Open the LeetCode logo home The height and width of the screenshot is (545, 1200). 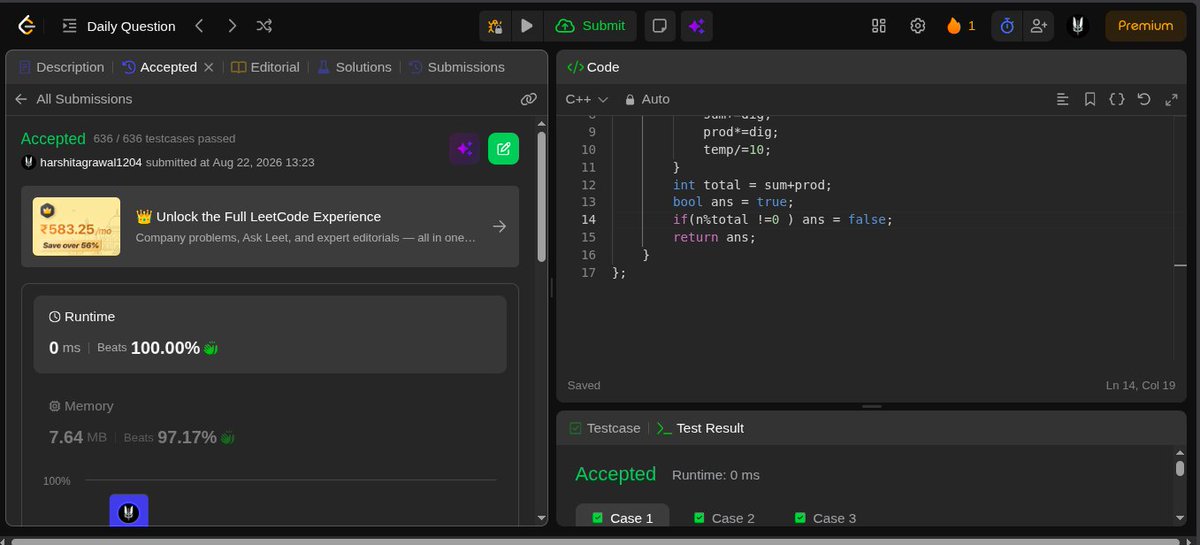click(28, 26)
